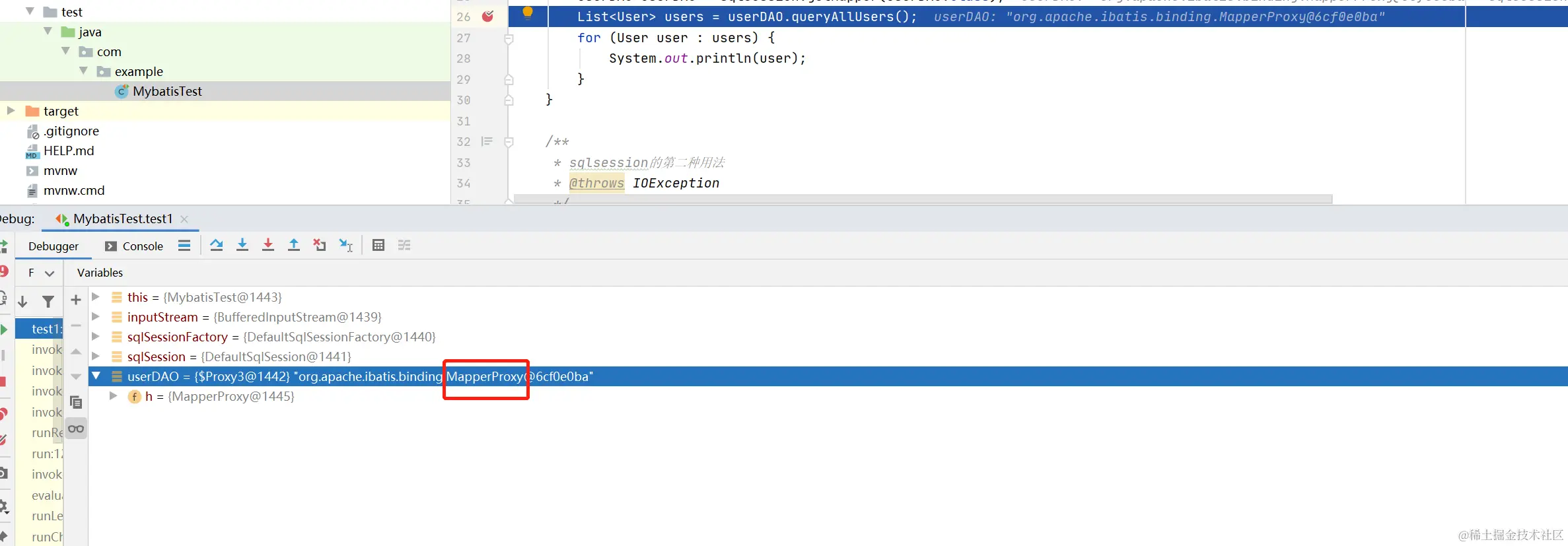Click the editor horizontal scrollbar
This screenshot has height=546, width=1568.
[923, 199]
